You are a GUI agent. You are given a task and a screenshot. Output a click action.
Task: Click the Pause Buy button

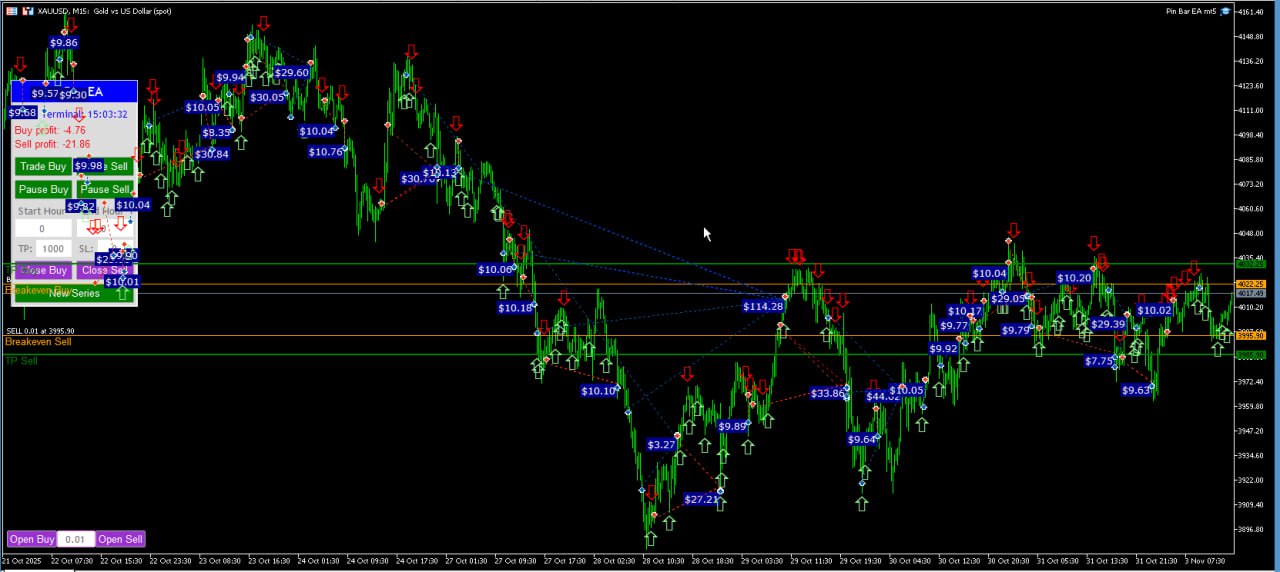(43, 189)
